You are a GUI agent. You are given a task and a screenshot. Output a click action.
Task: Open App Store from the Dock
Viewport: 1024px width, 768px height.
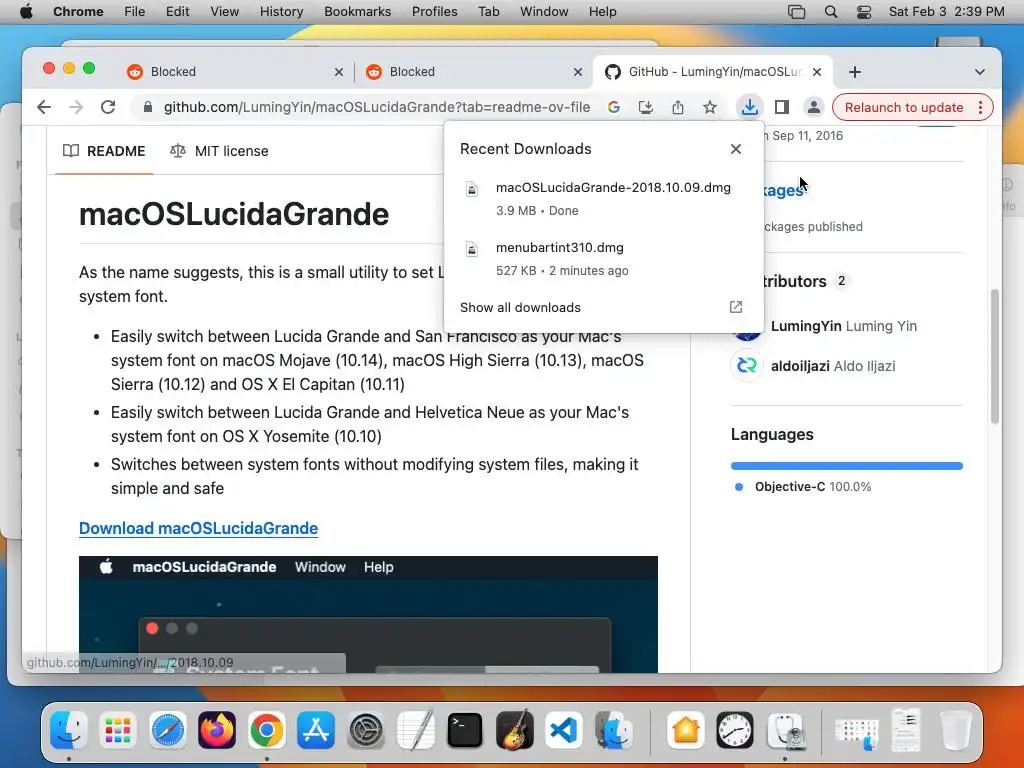click(316, 730)
